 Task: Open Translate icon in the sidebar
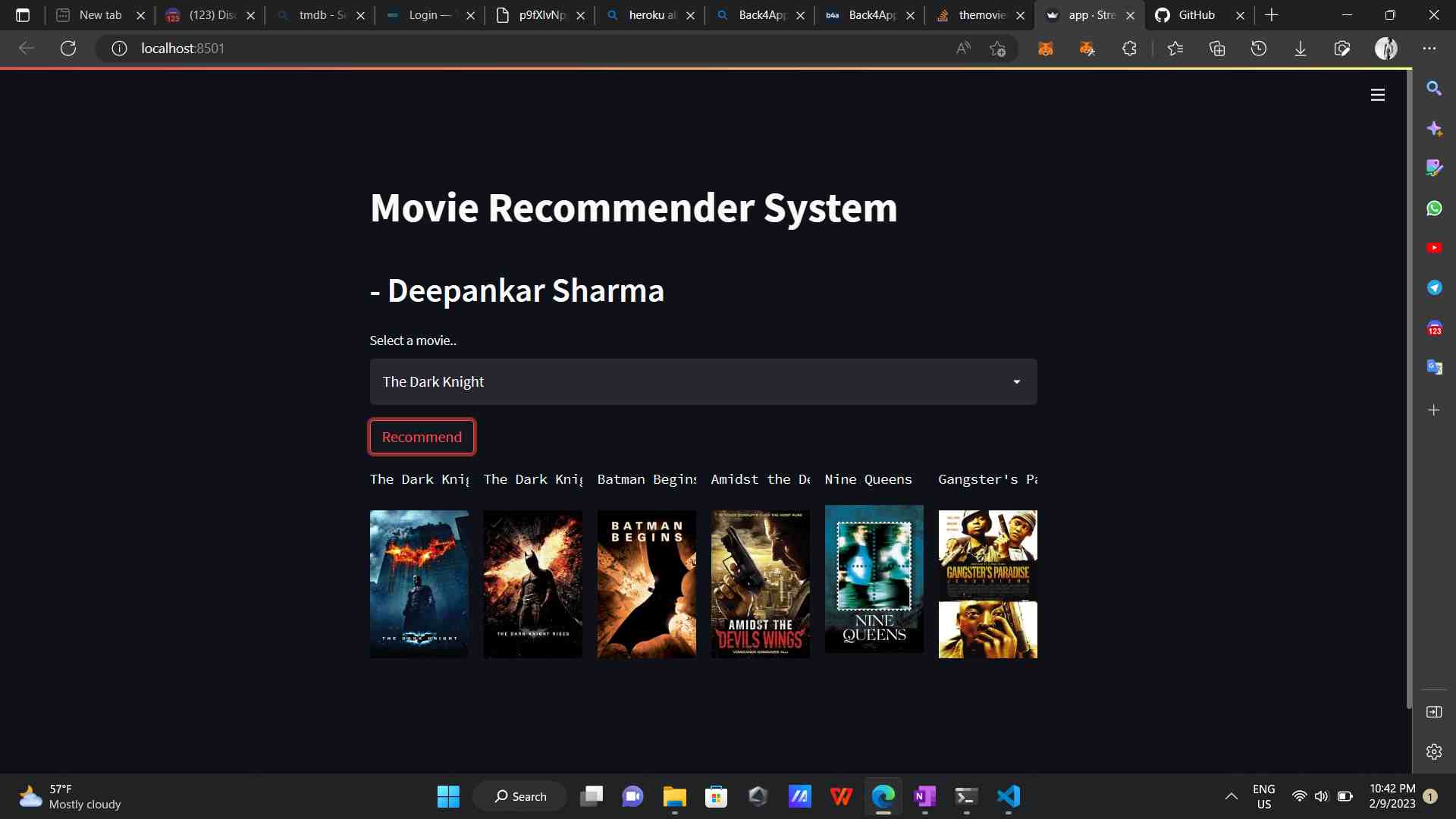pyautogui.click(x=1434, y=367)
